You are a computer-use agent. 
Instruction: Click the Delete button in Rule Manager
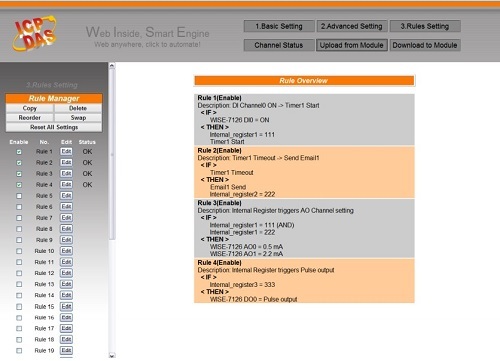tap(78, 108)
